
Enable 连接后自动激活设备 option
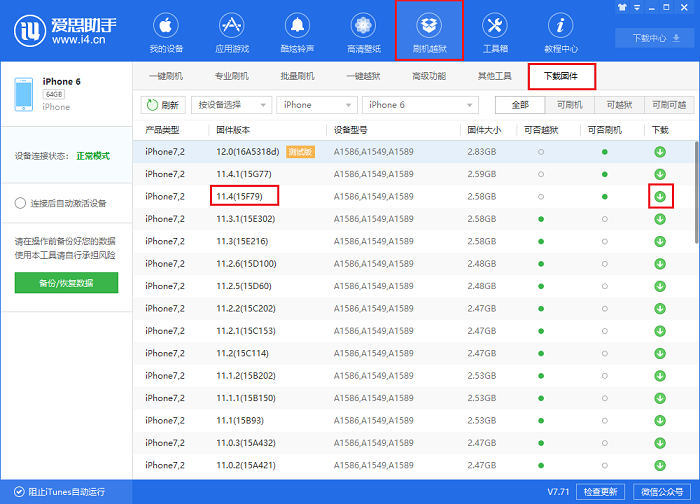[x=20, y=203]
